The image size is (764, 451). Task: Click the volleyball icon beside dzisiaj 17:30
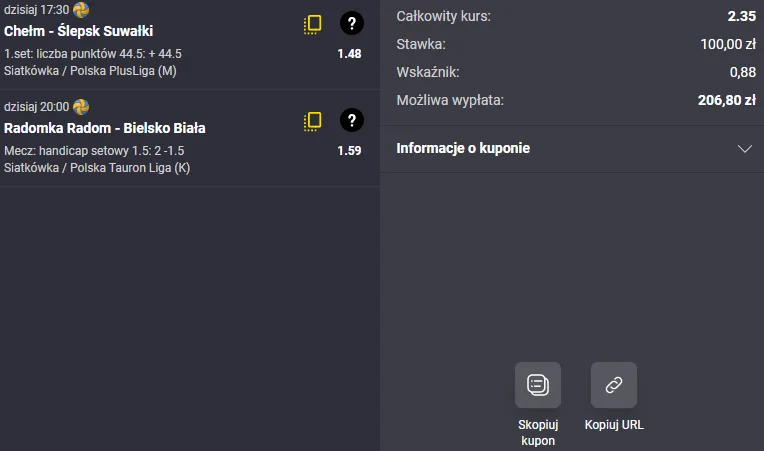(x=81, y=10)
